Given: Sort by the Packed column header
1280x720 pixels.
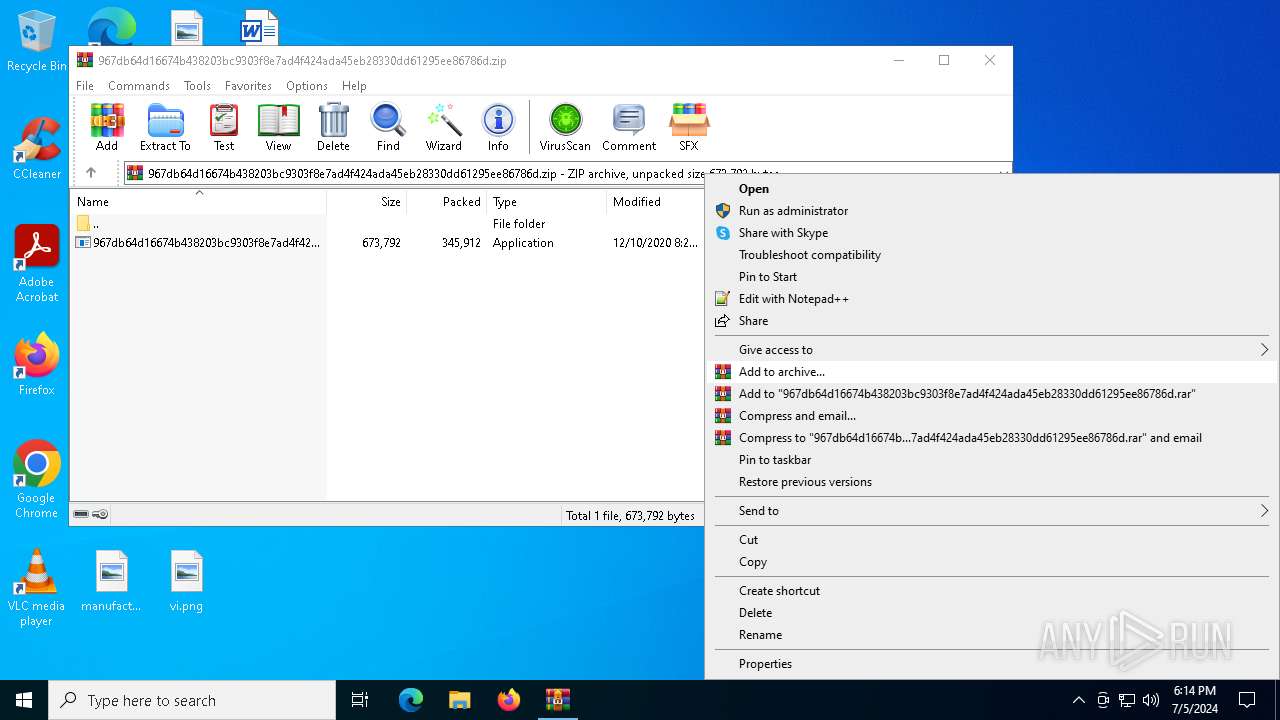Looking at the screenshot, I should [x=447, y=201].
